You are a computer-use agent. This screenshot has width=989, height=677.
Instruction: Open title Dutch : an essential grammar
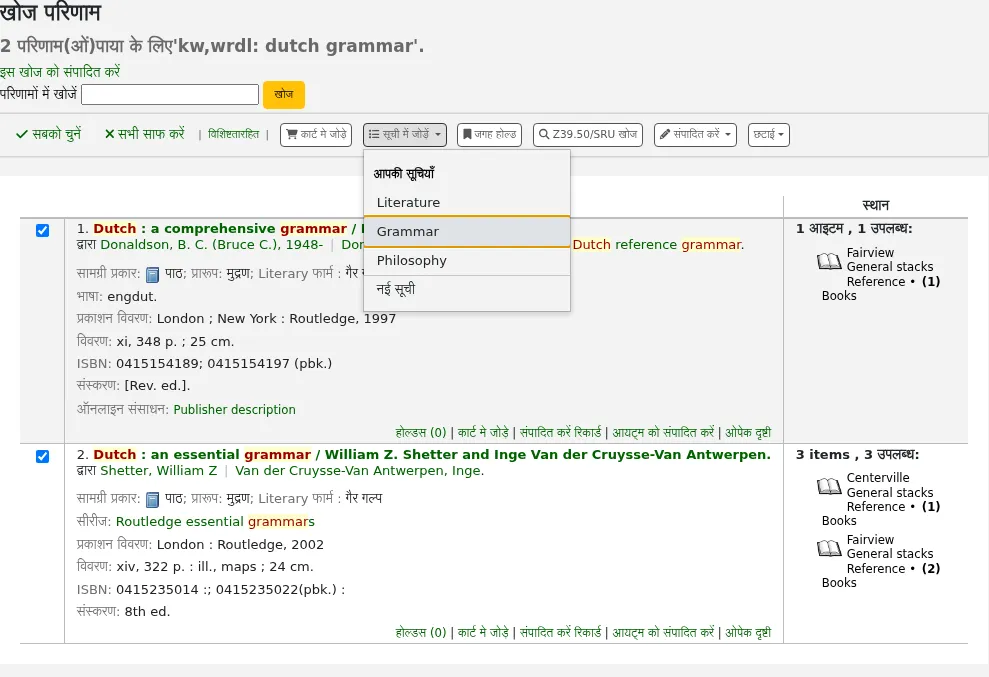point(432,454)
